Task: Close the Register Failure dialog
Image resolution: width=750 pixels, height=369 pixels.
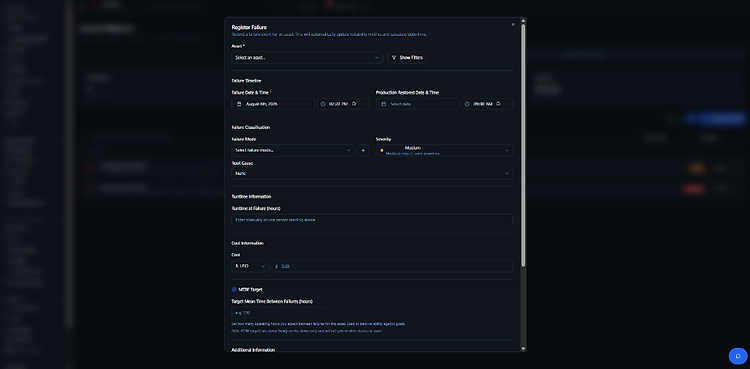Action: (513, 24)
